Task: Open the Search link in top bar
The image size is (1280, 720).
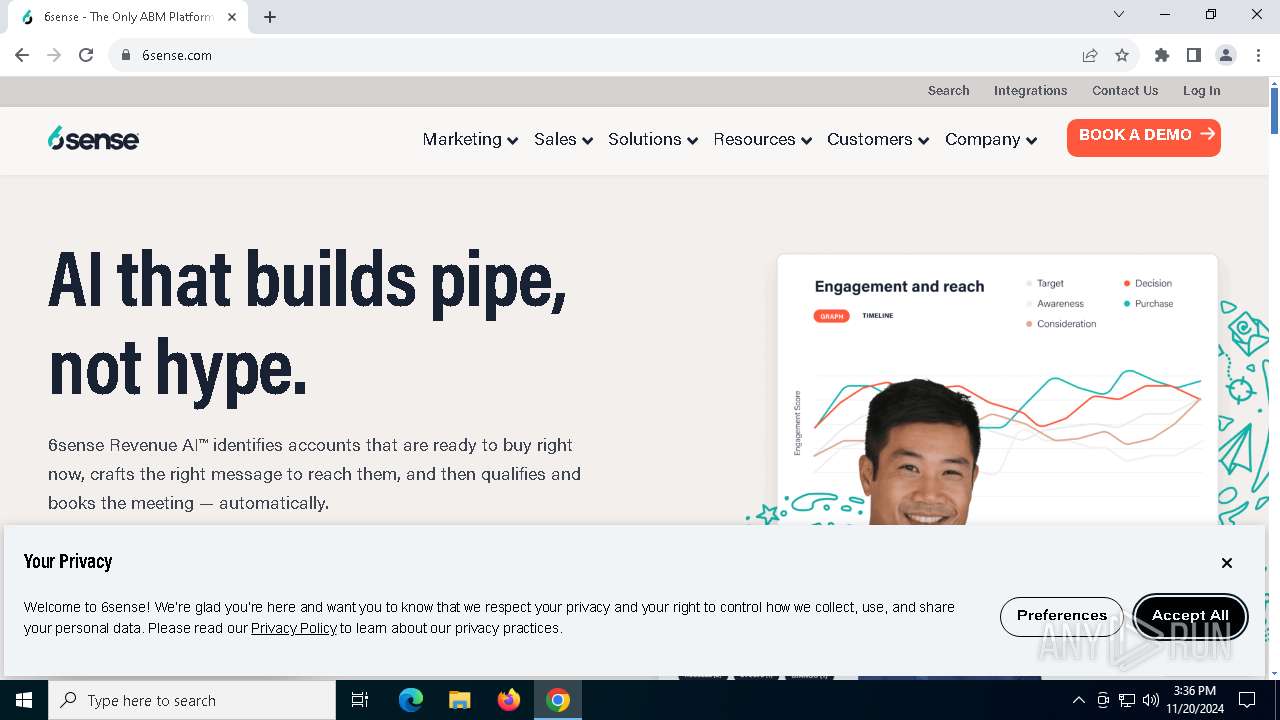Action: pyautogui.click(x=948, y=90)
